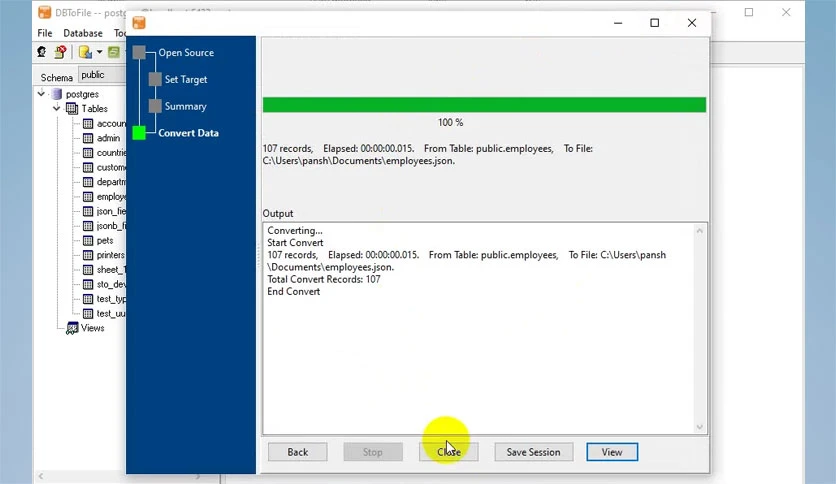
Task: Click the Summary step square
Action: [x=155, y=106]
